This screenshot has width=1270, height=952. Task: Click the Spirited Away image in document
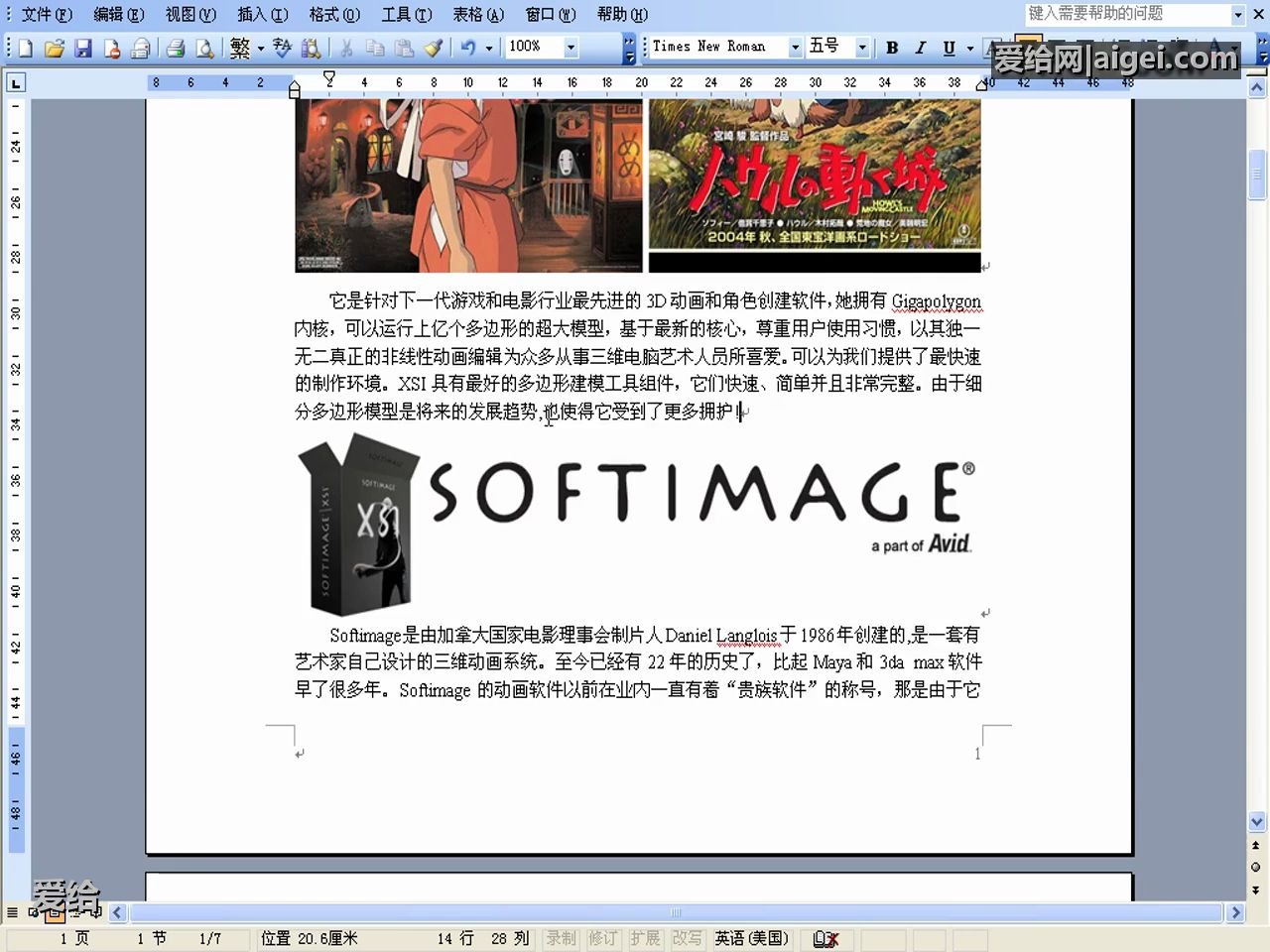(x=469, y=184)
